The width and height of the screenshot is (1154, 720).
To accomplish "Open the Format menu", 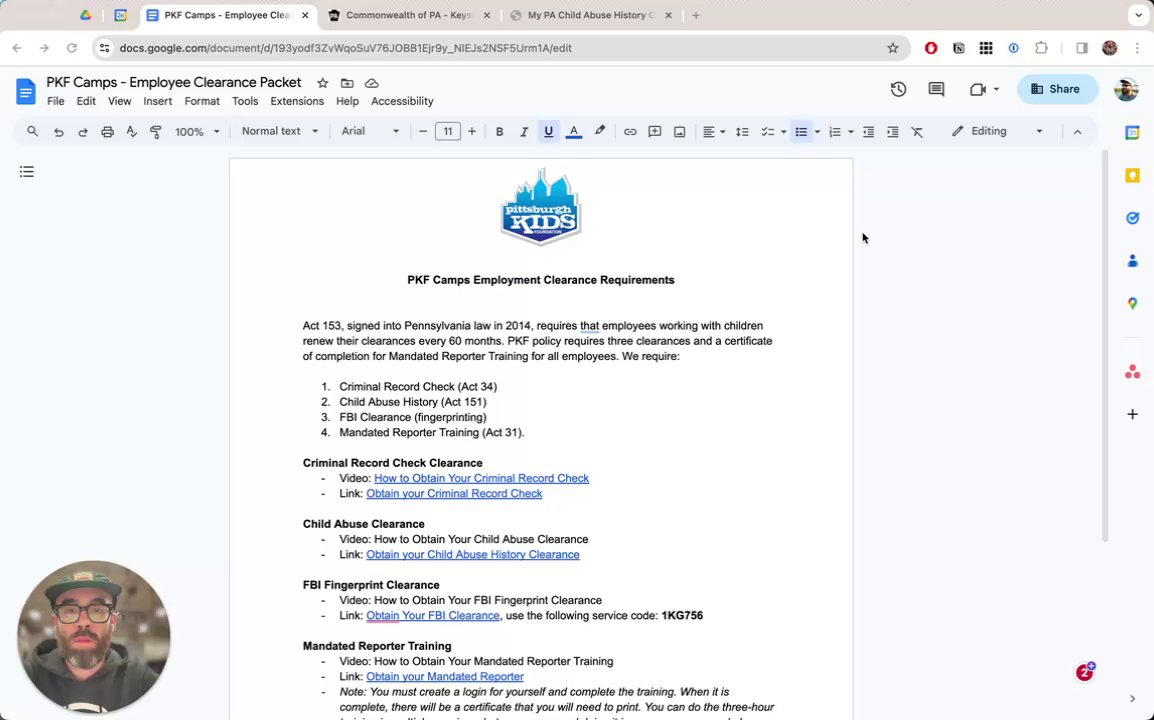I will [x=202, y=102].
